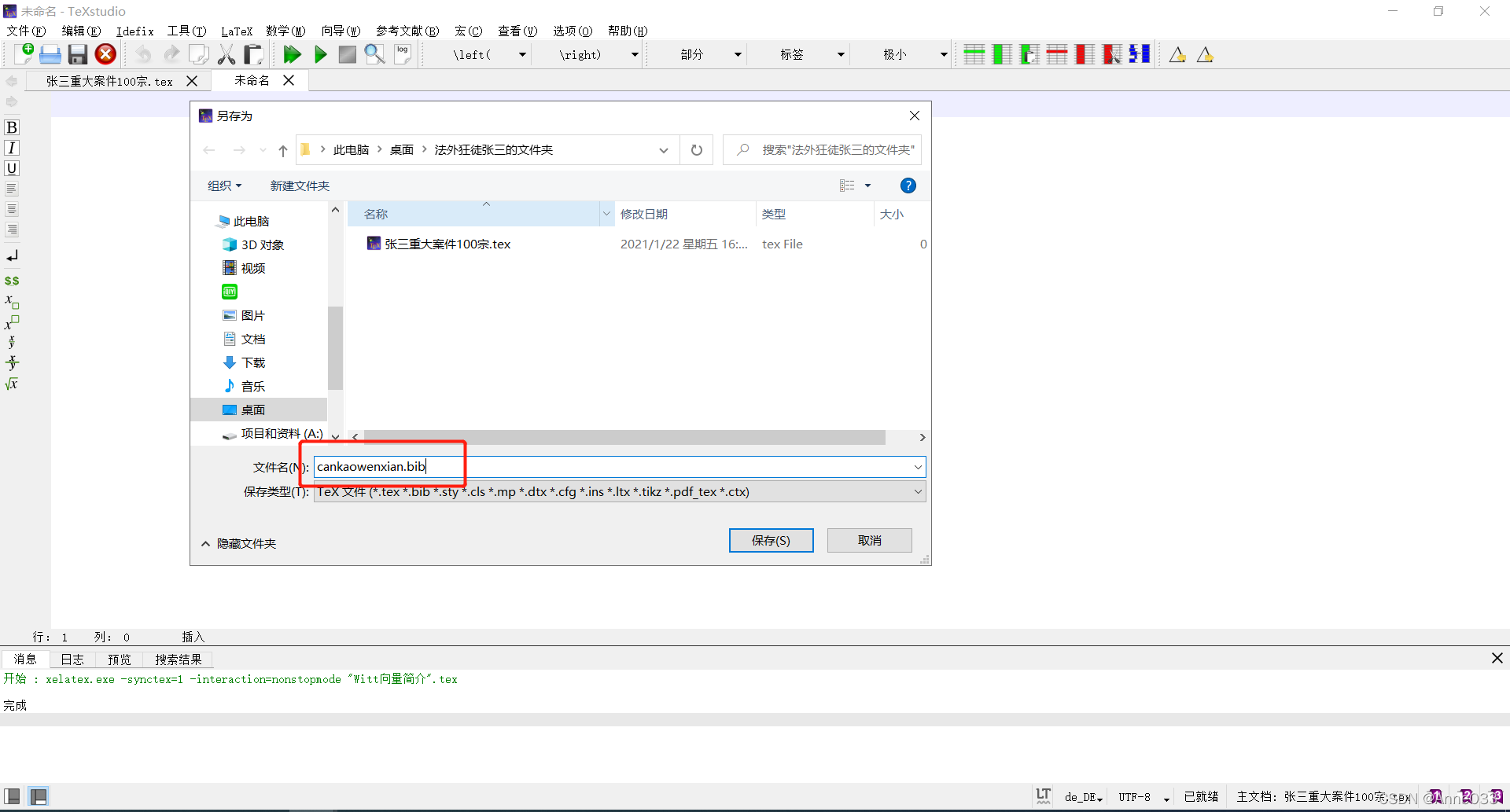Collapse folders via 隐藏文件夹
The width and height of the screenshot is (1510, 812).
click(x=239, y=543)
